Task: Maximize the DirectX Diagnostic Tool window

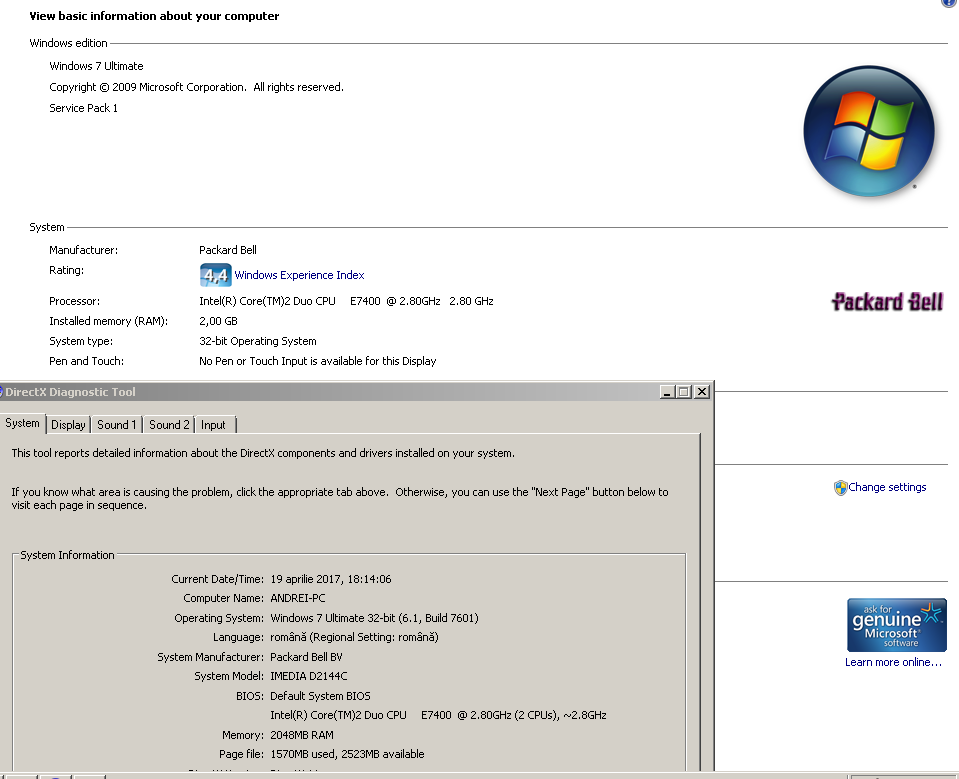Action: pos(684,392)
